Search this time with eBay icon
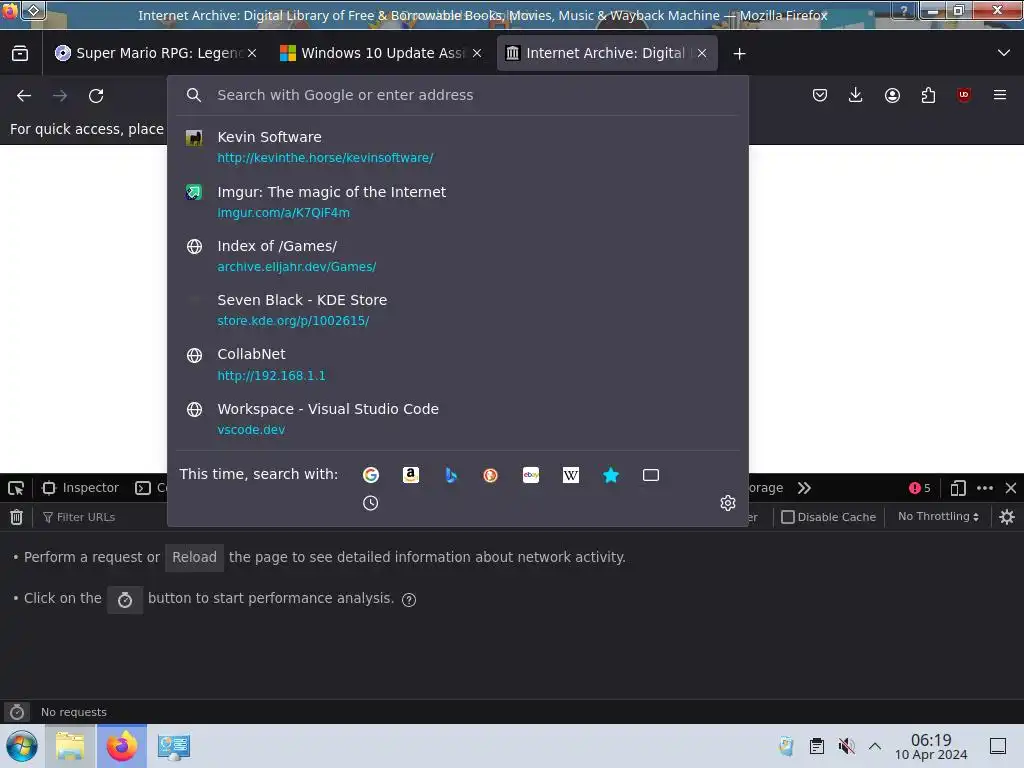The image size is (1024, 768). [x=531, y=475]
